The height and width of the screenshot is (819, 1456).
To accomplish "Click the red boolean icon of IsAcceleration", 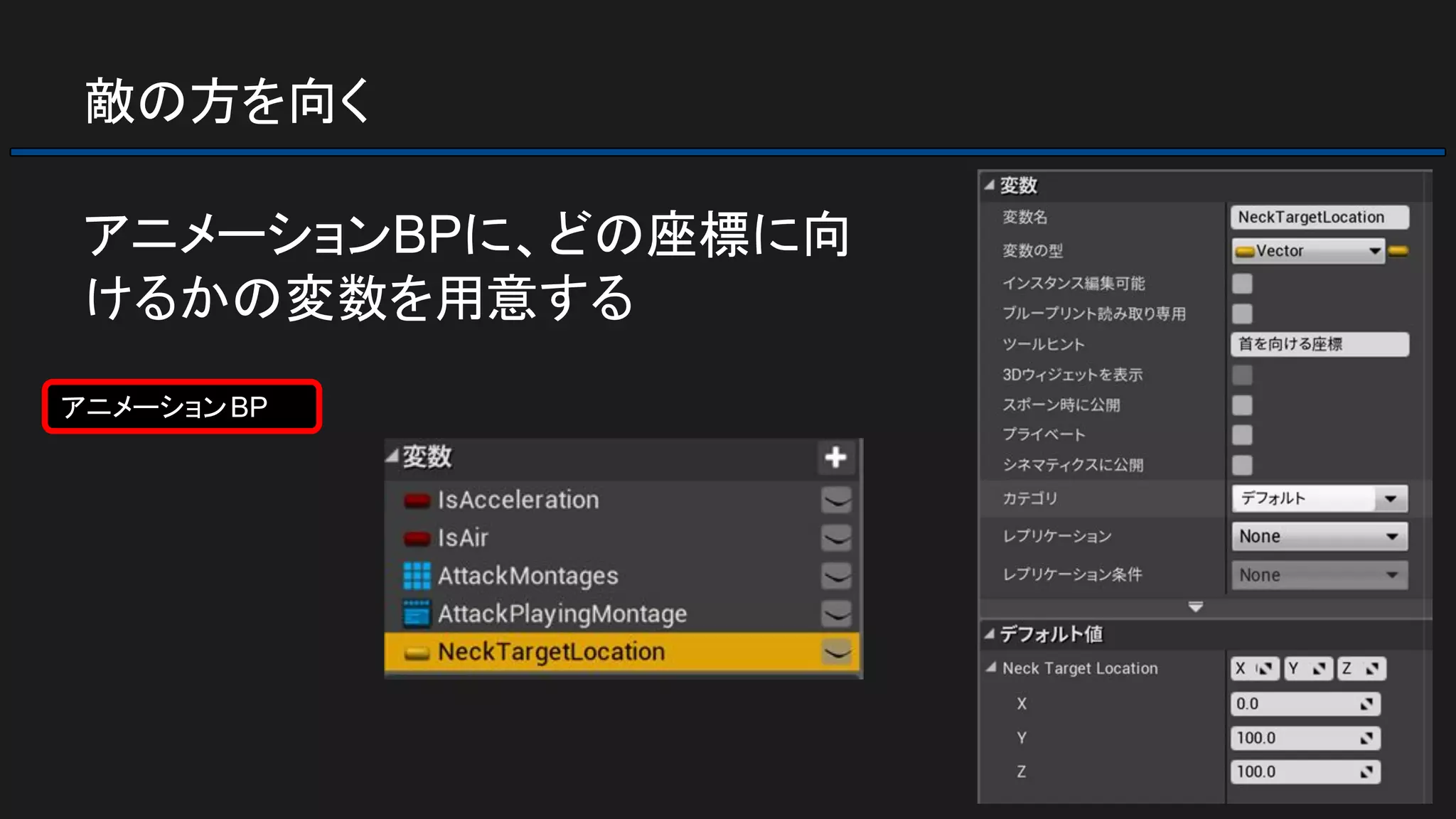I will 417,500.
